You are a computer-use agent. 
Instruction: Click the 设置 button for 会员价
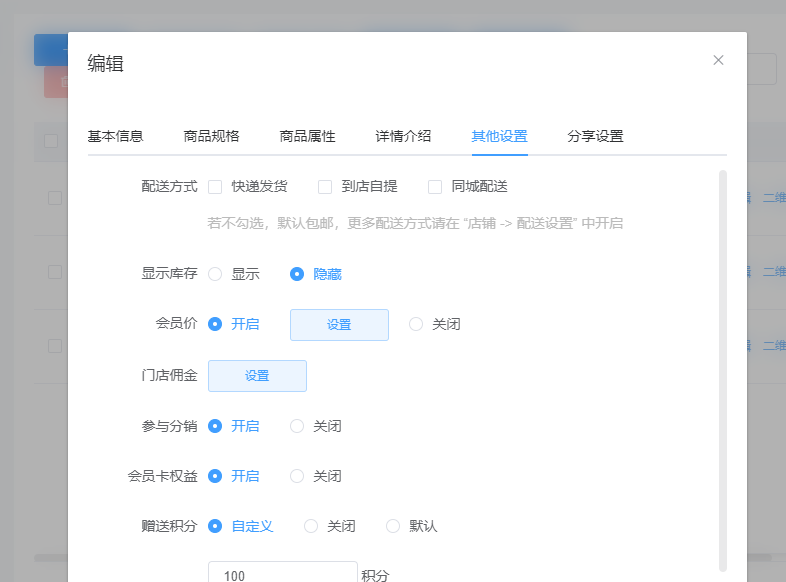[x=339, y=325]
